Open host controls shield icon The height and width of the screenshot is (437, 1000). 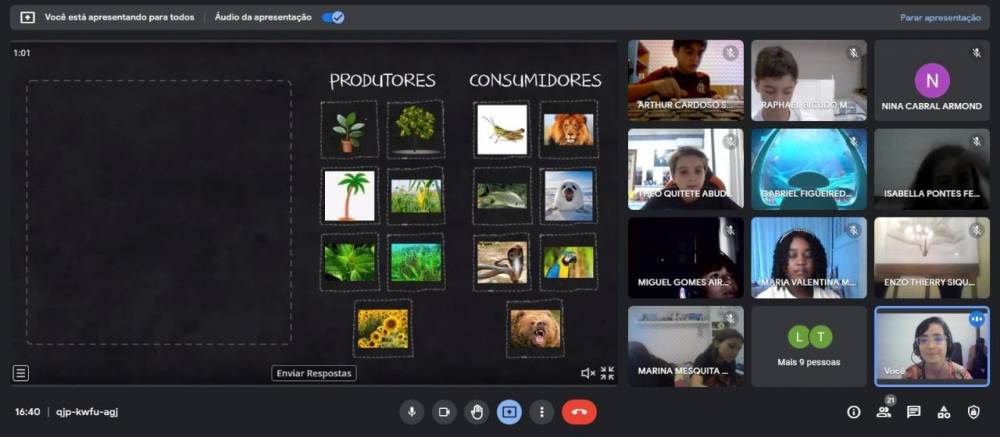coord(973,411)
